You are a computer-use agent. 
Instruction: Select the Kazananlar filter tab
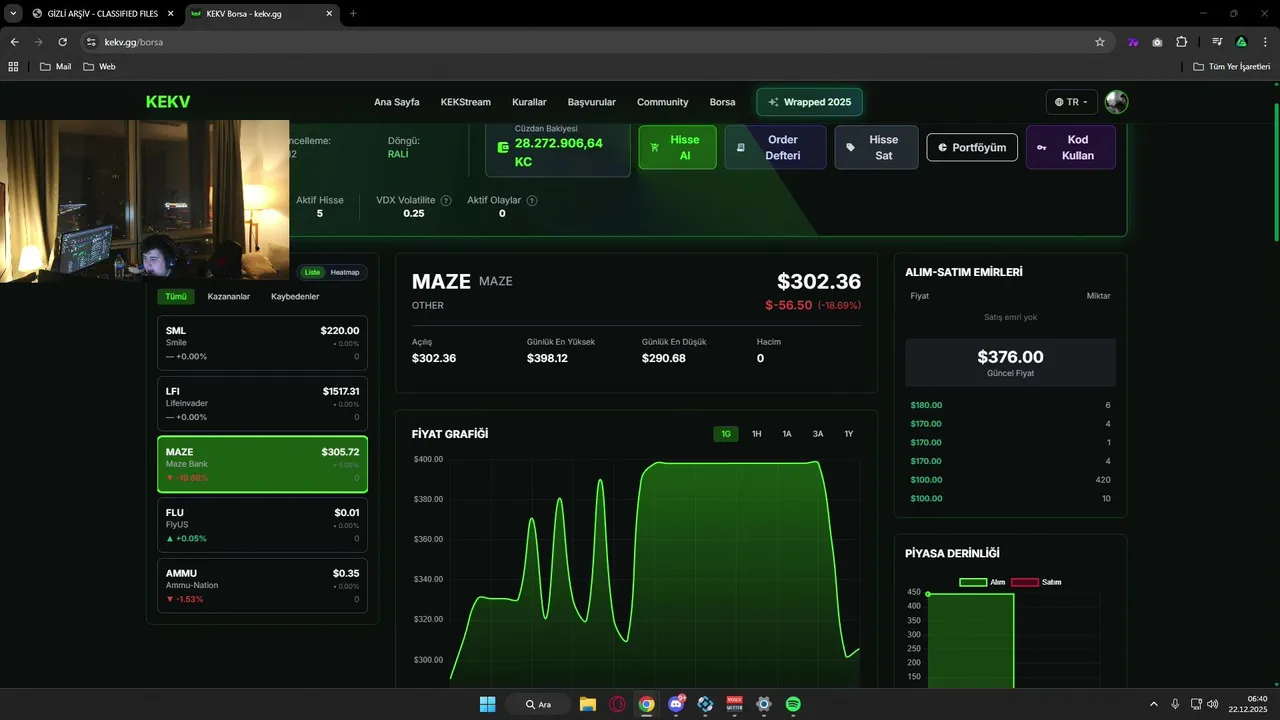point(229,297)
